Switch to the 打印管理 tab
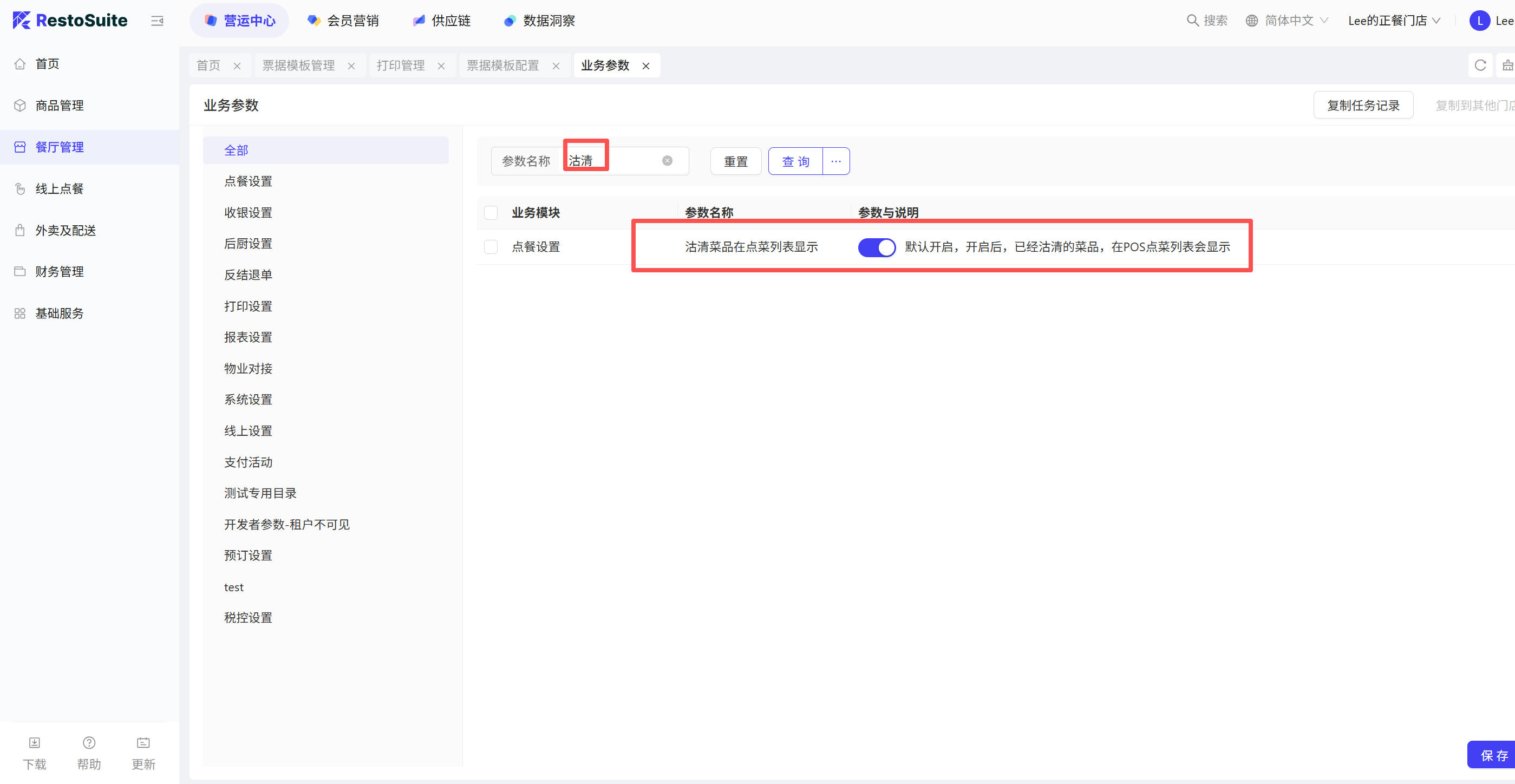The height and width of the screenshot is (784, 1515). tap(401, 66)
